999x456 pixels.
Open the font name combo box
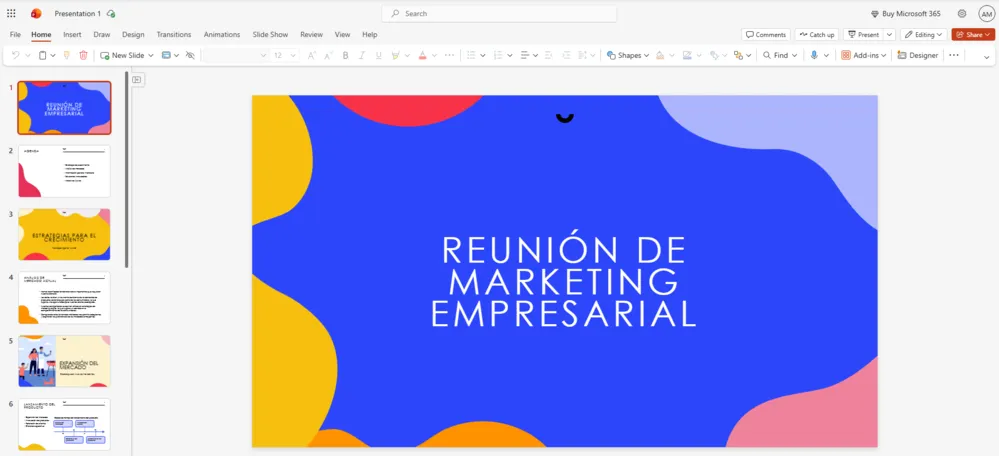(x=235, y=55)
